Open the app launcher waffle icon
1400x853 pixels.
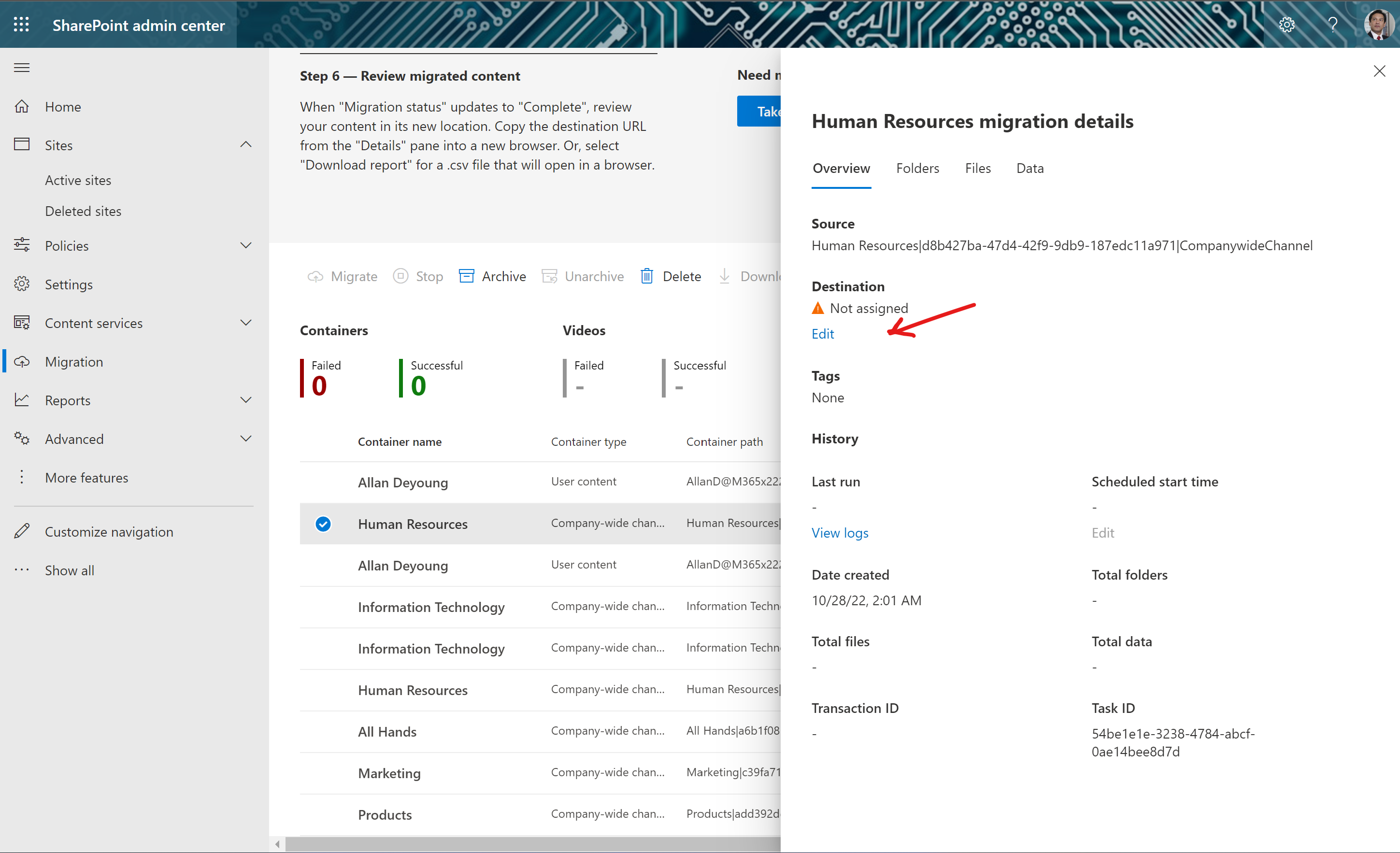22,25
